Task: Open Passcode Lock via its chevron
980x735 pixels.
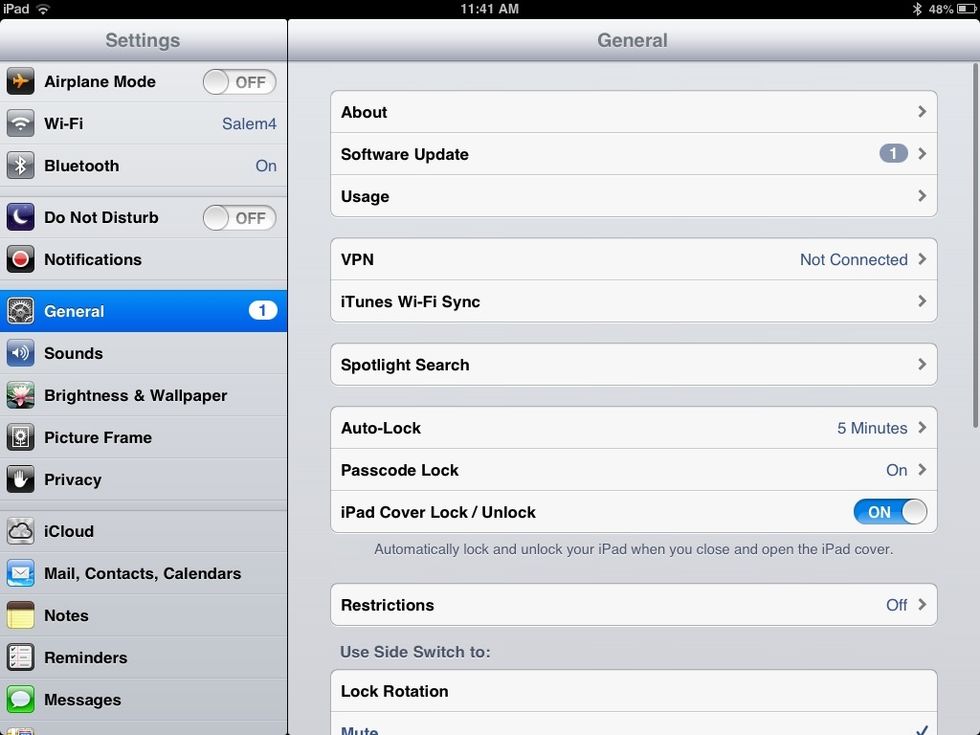Action: pos(922,469)
